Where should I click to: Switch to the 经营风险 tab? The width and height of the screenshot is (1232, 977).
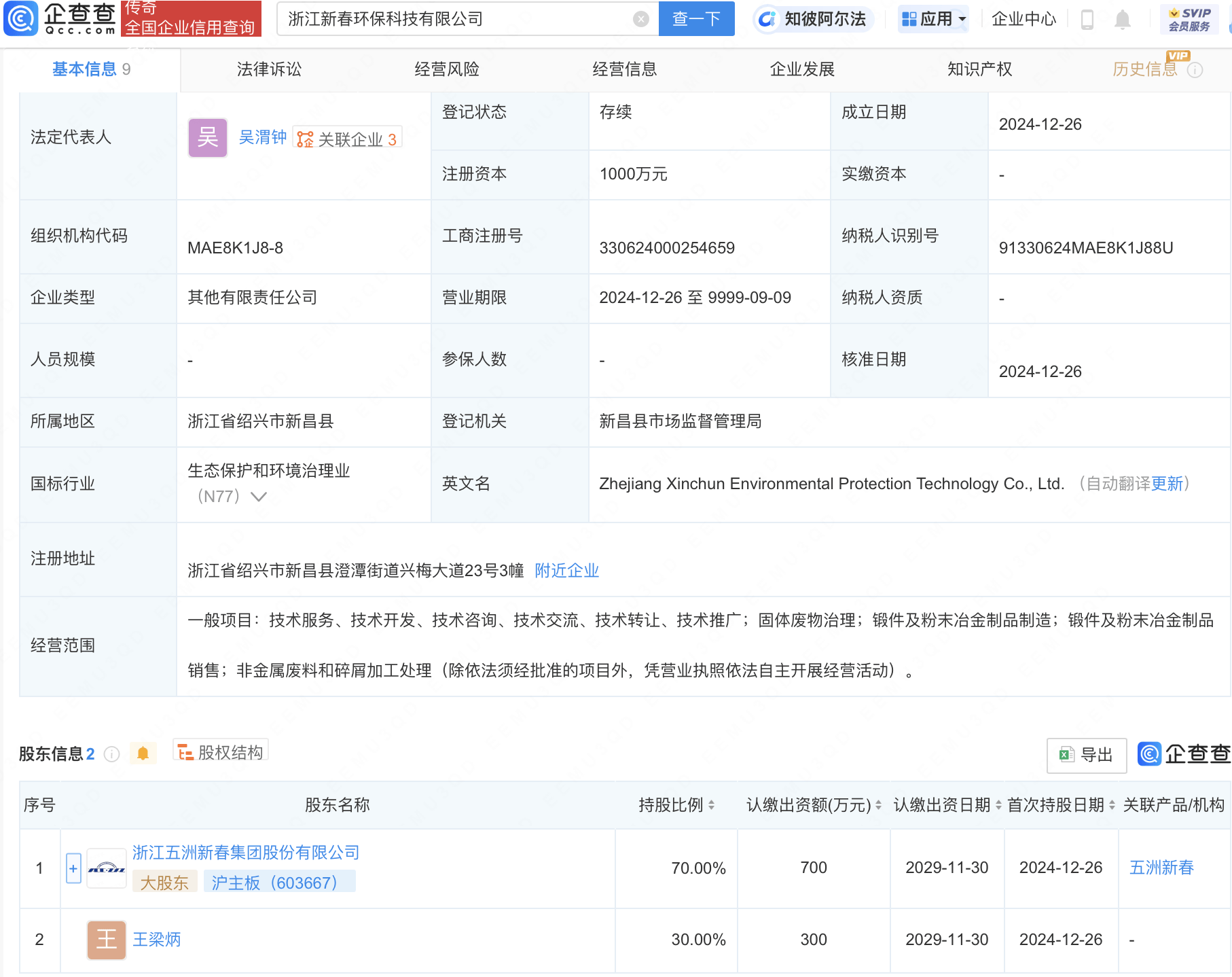pyautogui.click(x=447, y=69)
